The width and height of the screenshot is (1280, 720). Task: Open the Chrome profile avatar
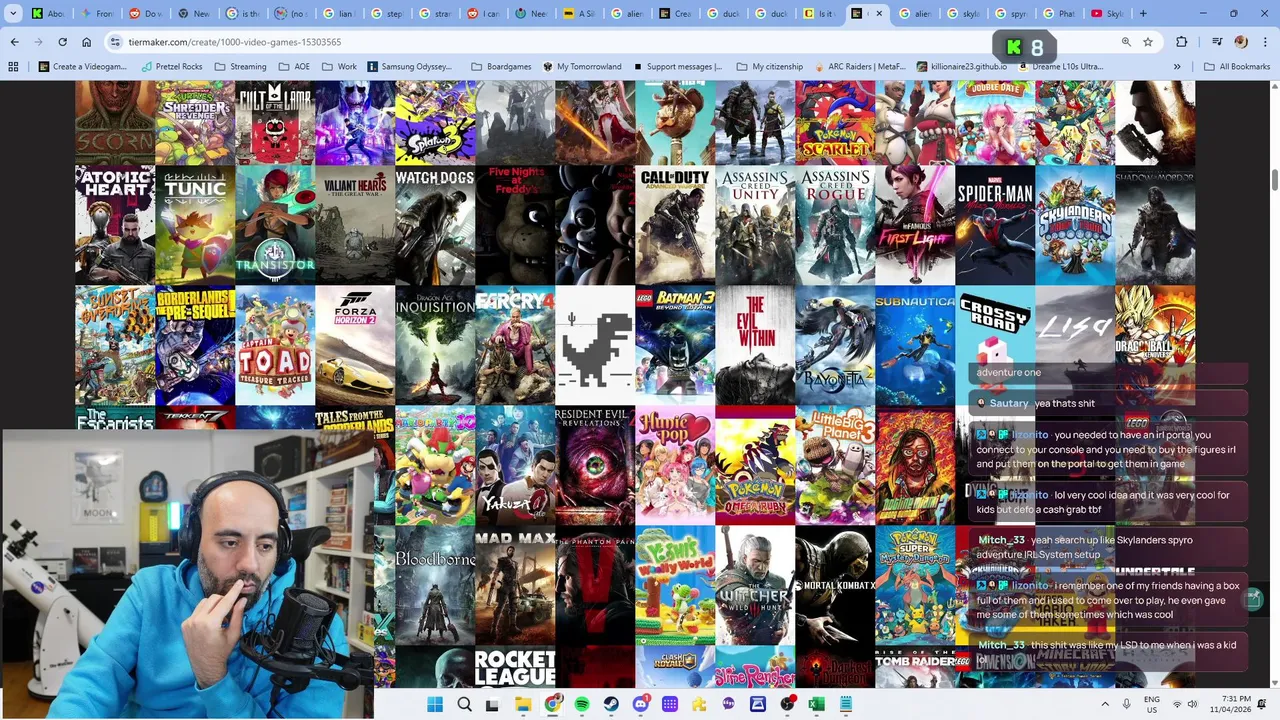coord(1241,42)
